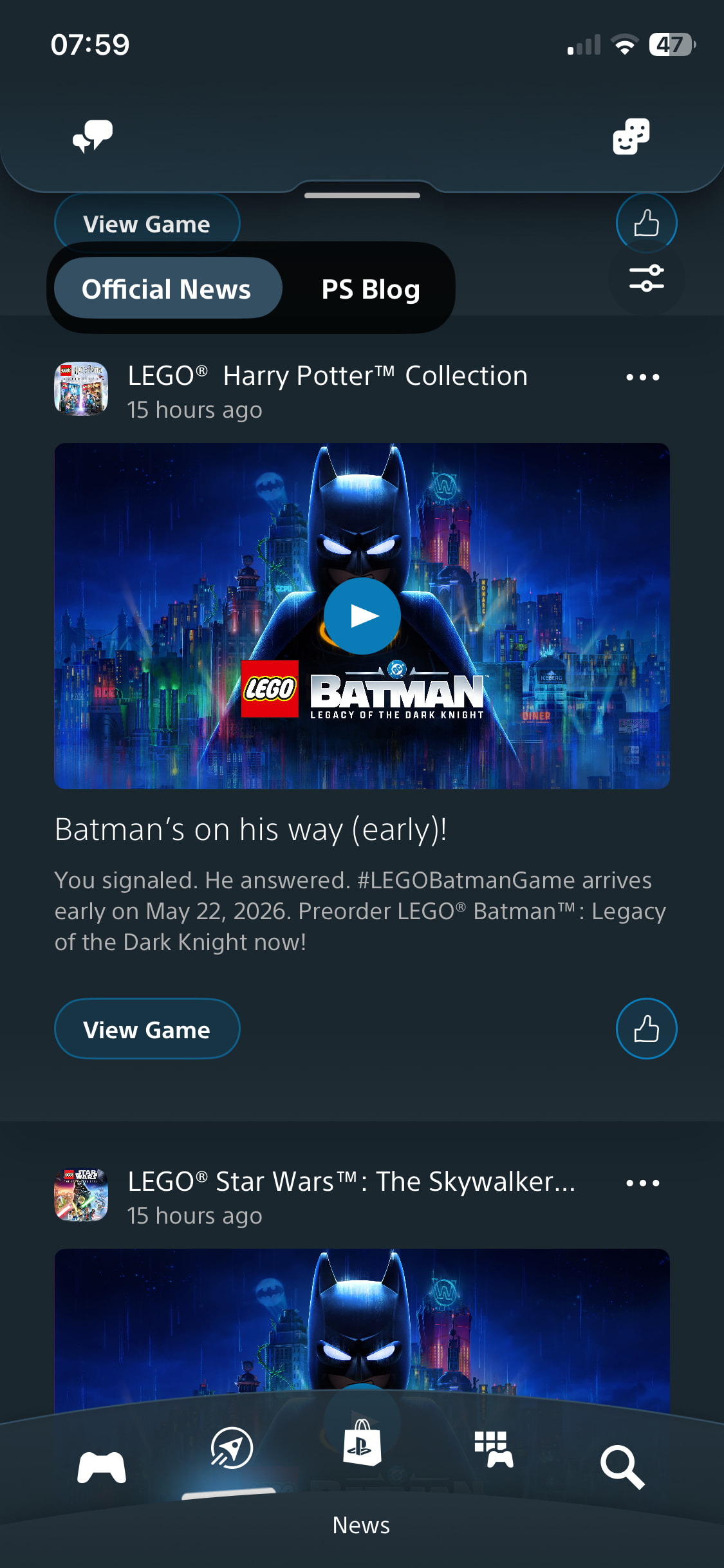The image size is (724, 1568).
Task: Switch to the PS Blog tab
Action: pyautogui.click(x=370, y=288)
